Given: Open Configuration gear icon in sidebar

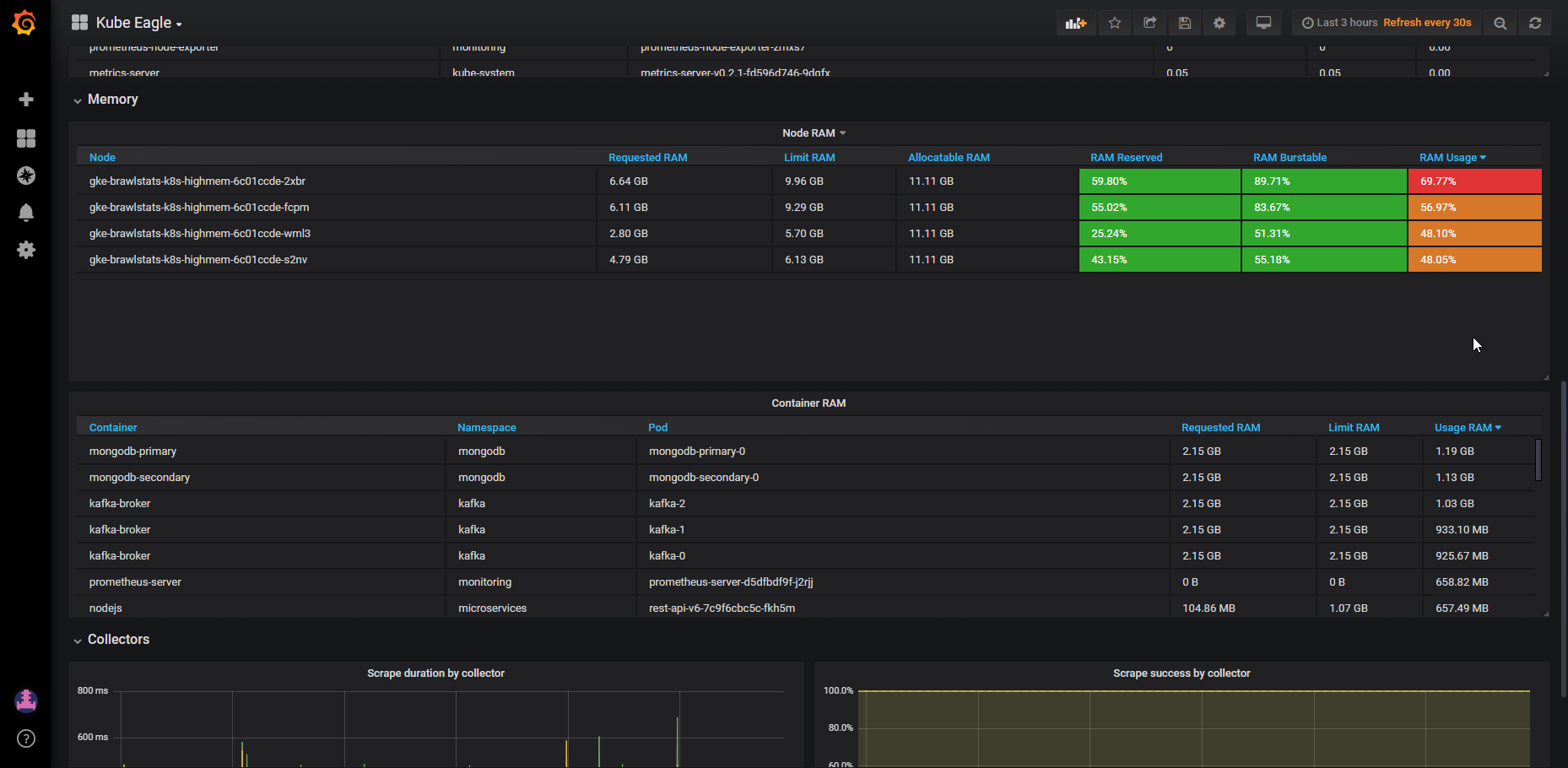Looking at the screenshot, I should click(26, 250).
